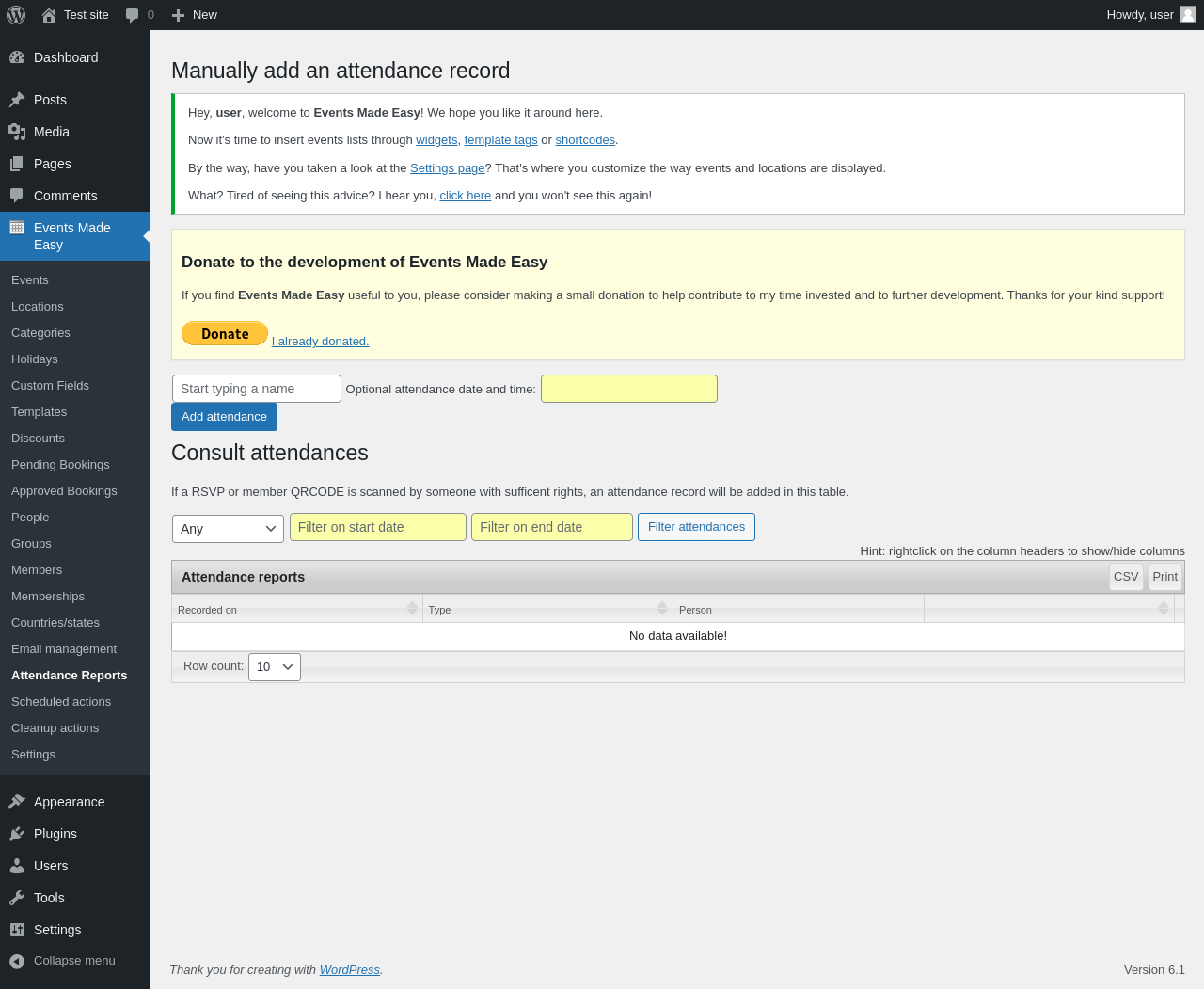Click the Comments speech bubble sidebar icon
1204x989 pixels.
[17, 196]
